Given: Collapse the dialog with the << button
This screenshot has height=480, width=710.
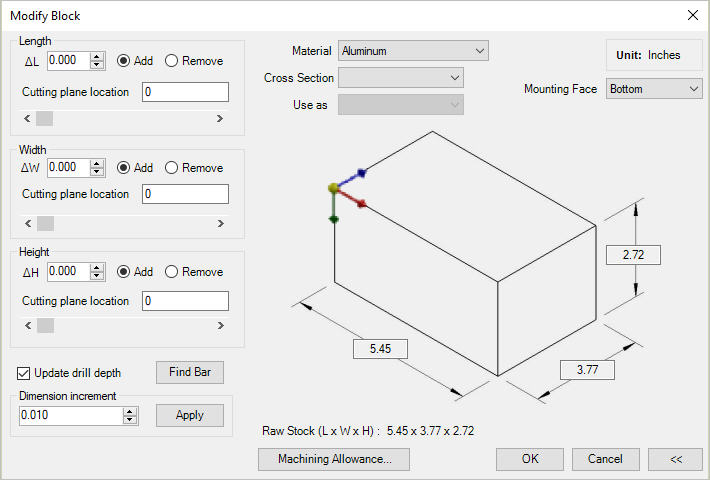Looking at the screenshot, I should tap(675, 459).
